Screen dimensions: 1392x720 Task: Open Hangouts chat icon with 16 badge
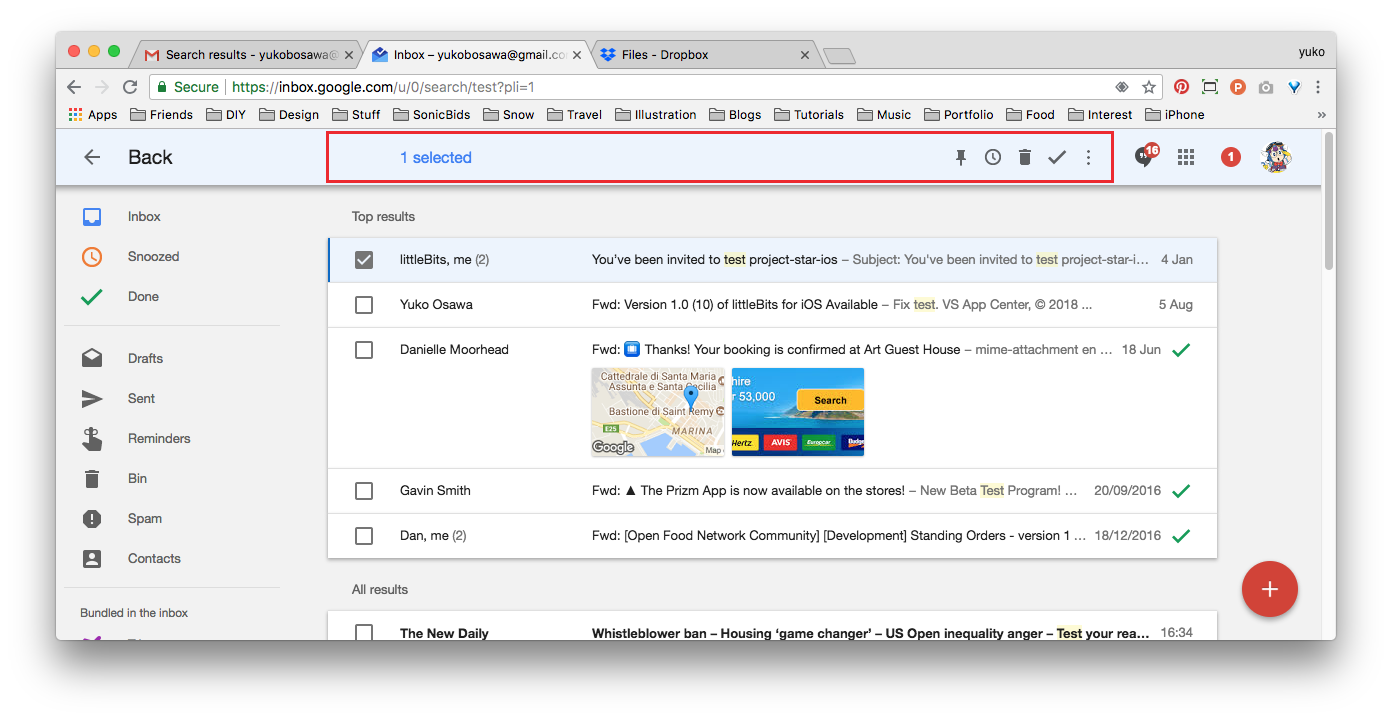click(x=1145, y=156)
